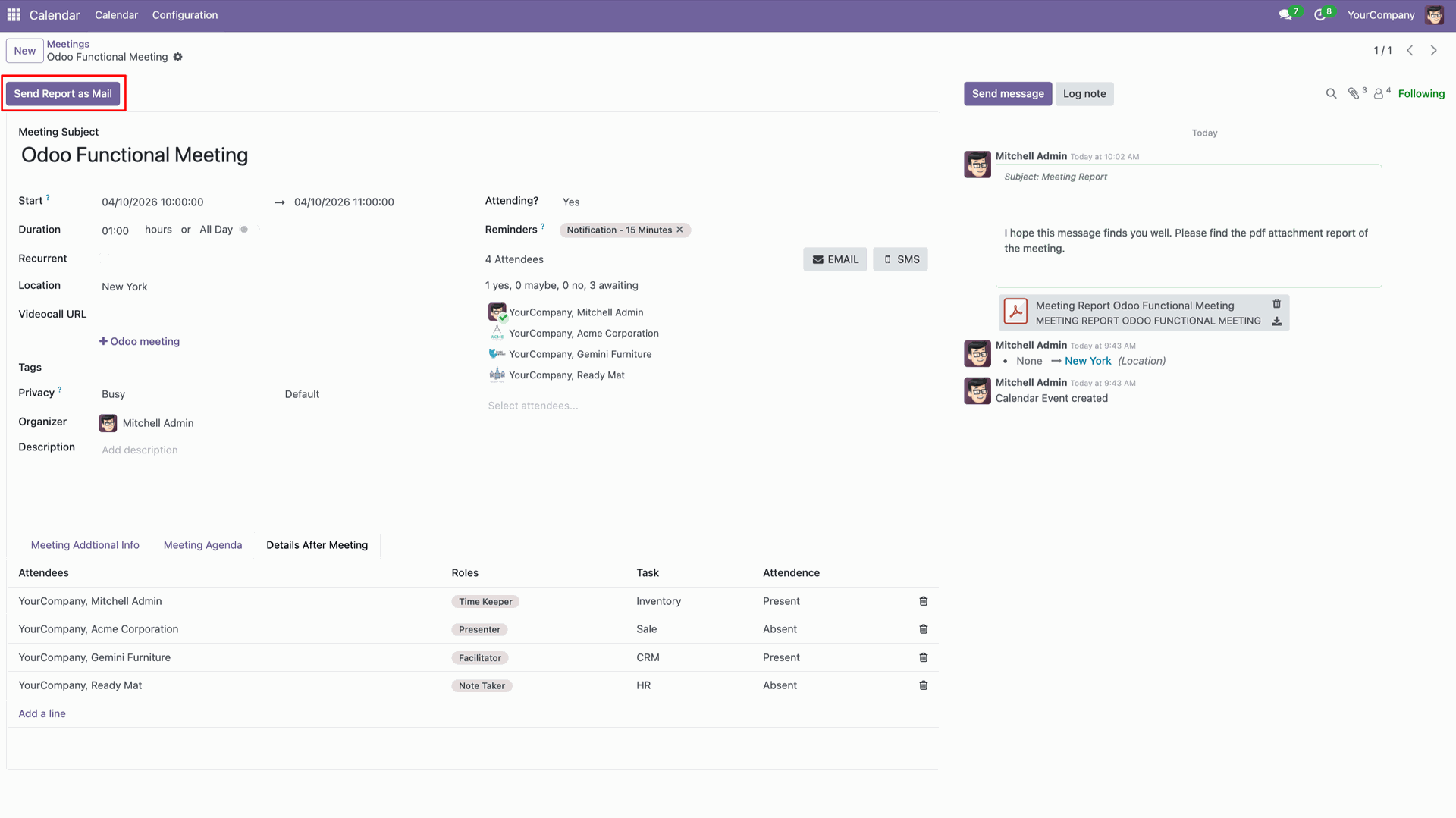Select the Details After Meeting tab
The height and width of the screenshot is (818, 1456).
click(x=317, y=545)
